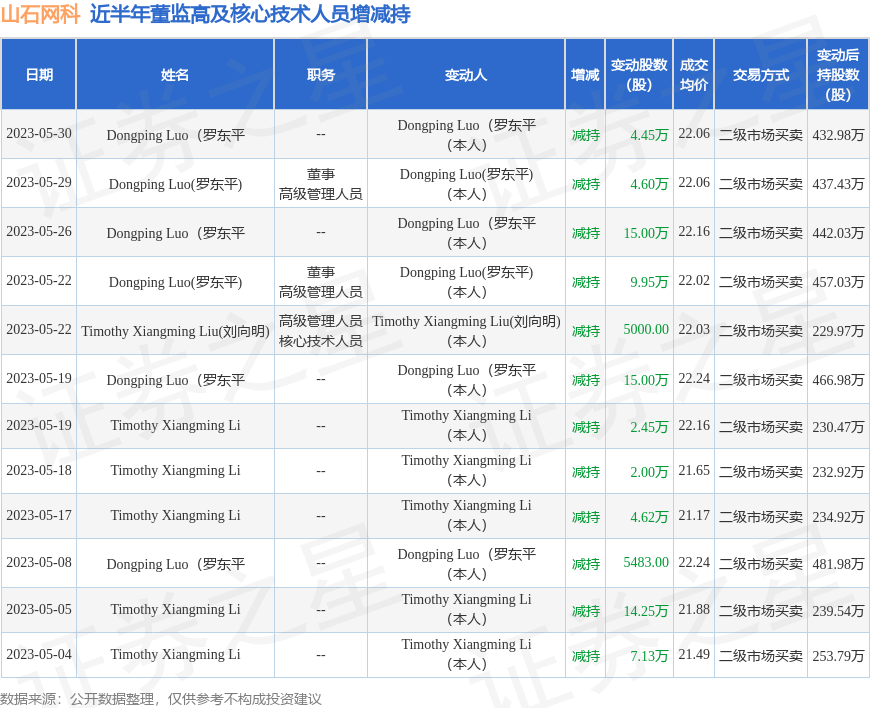Click holdings value 234.92万
This screenshot has width=870, height=708.
tap(838, 517)
